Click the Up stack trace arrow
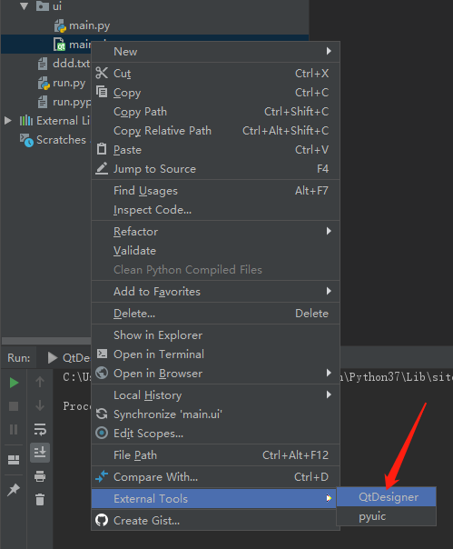The width and height of the screenshot is (453, 549). pos(40,382)
